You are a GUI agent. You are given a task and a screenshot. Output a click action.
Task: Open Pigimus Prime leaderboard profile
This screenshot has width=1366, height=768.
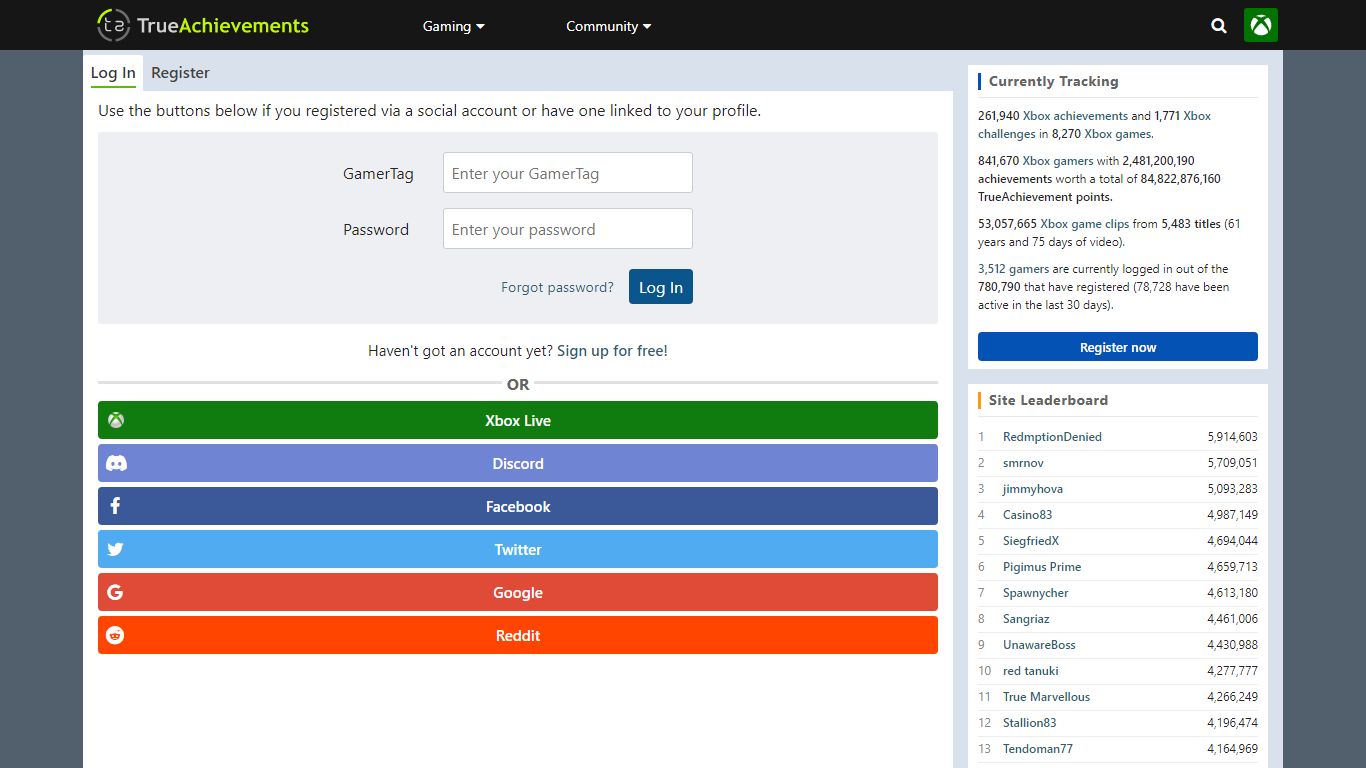click(1042, 567)
